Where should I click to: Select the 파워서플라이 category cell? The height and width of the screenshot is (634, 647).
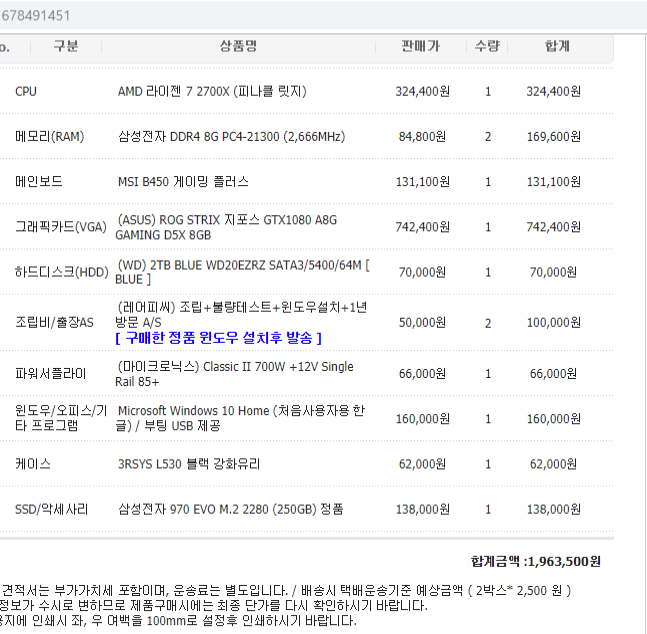coord(51,374)
